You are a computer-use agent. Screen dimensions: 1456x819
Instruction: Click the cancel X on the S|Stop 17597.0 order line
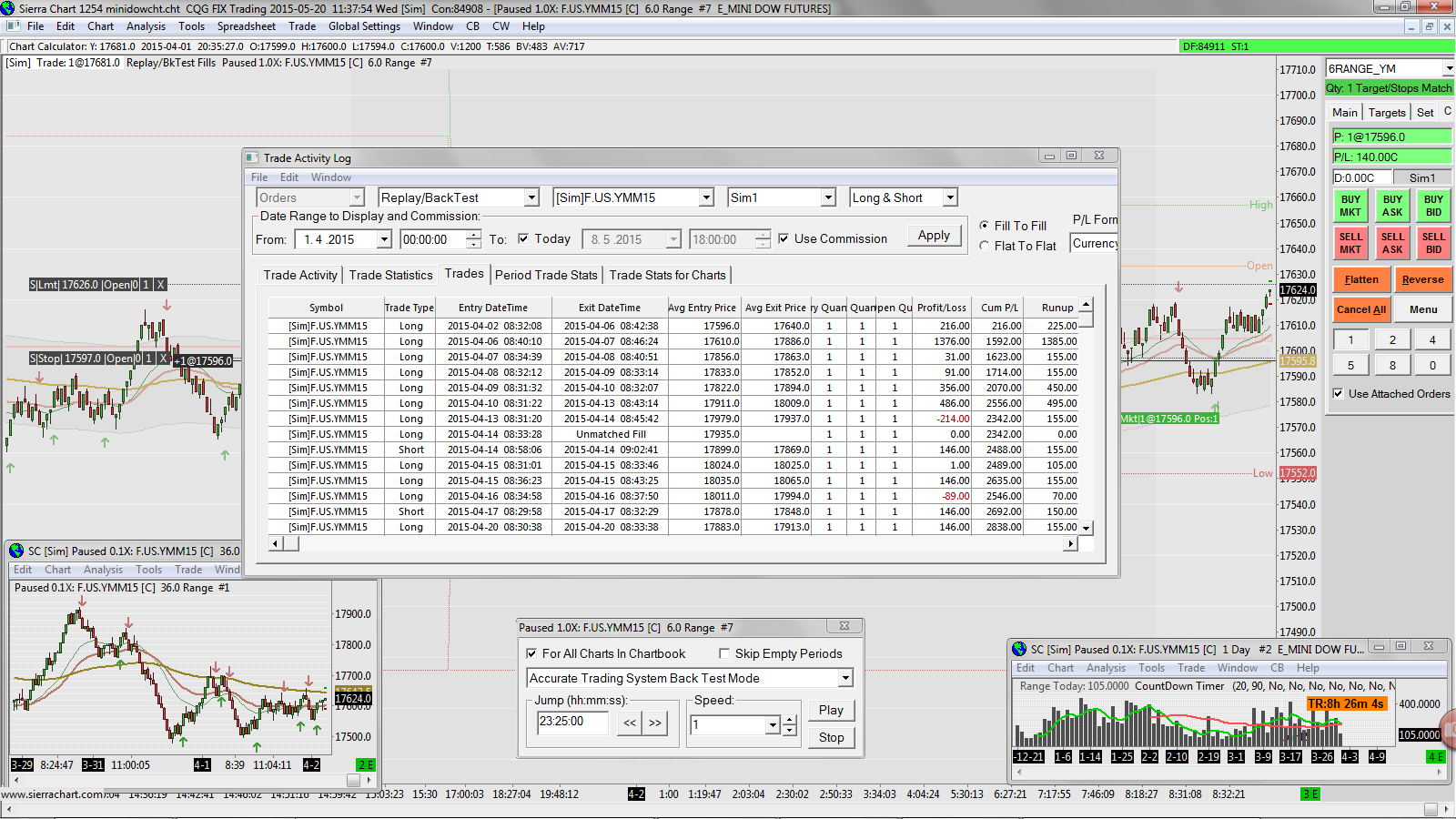point(164,359)
